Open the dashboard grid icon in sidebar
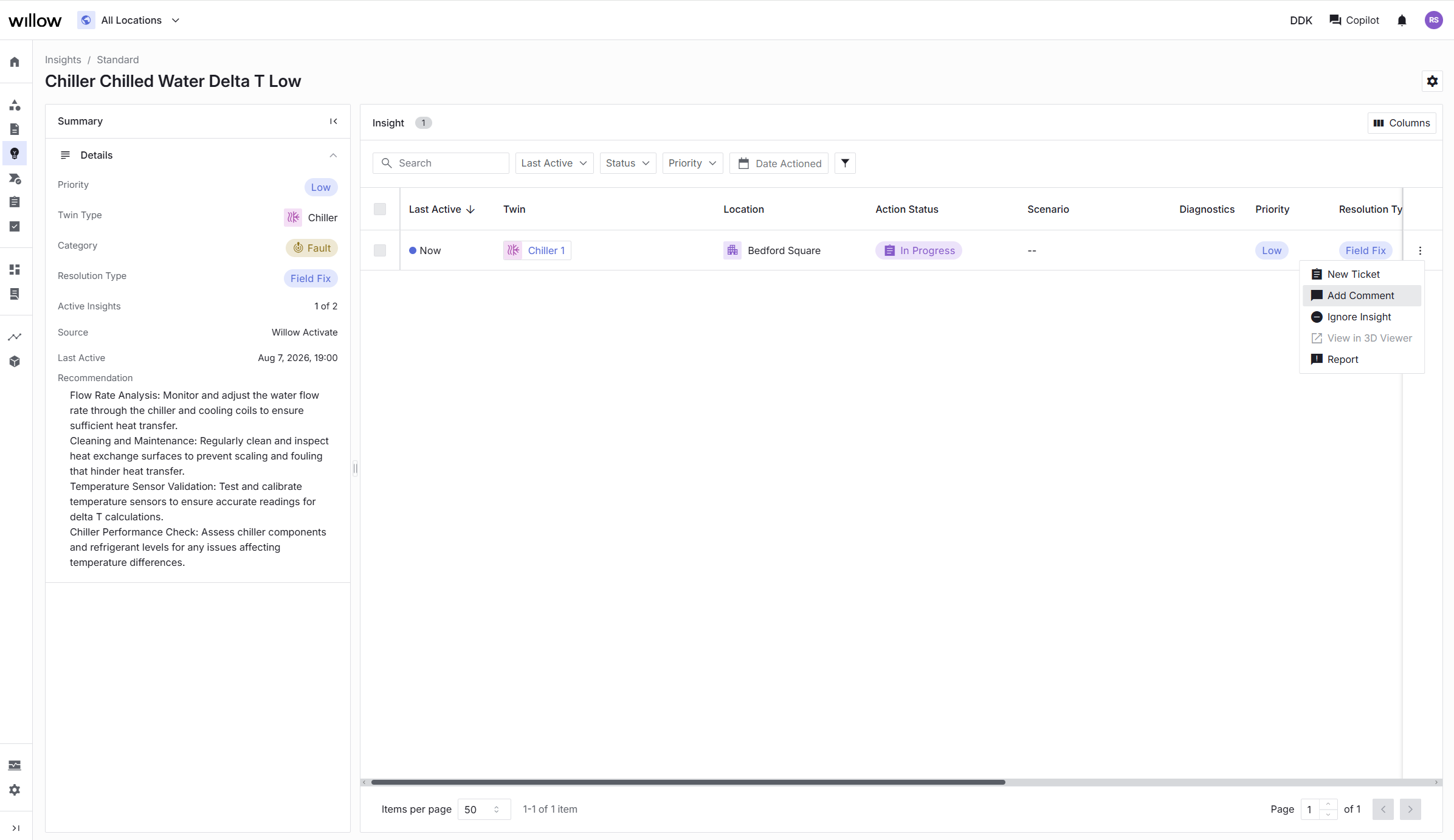 coord(15,269)
